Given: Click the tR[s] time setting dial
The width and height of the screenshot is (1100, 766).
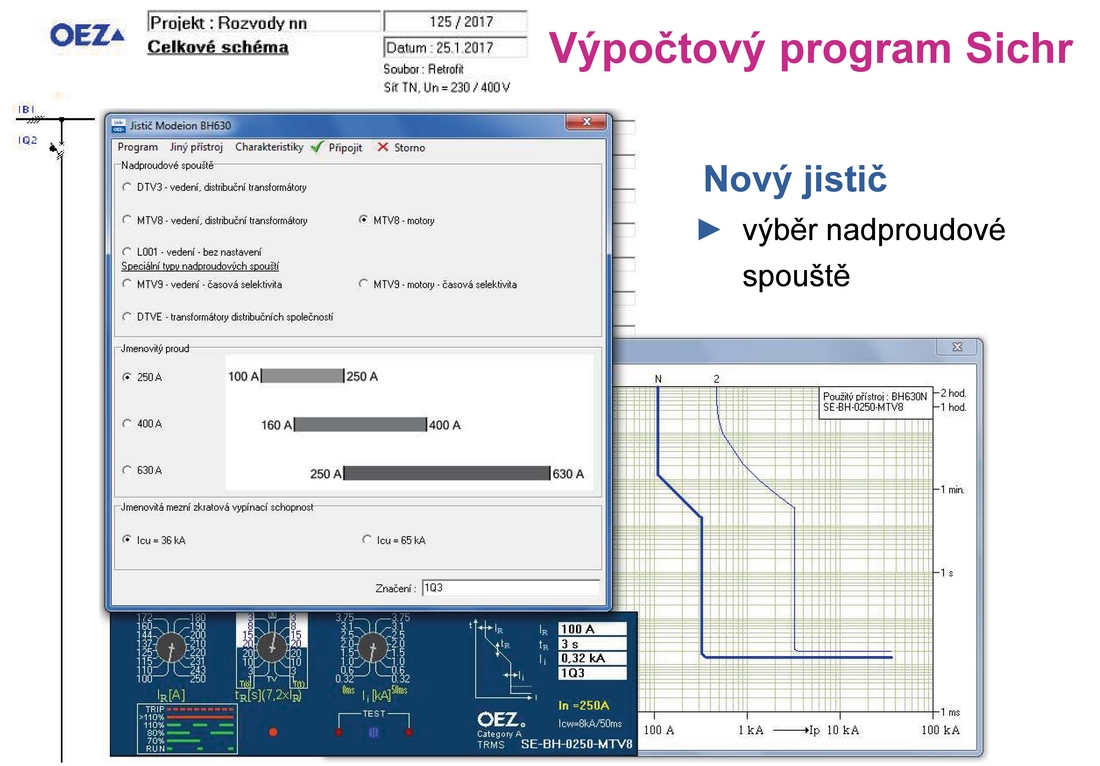Looking at the screenshot, I should click(x=271, y=647).
